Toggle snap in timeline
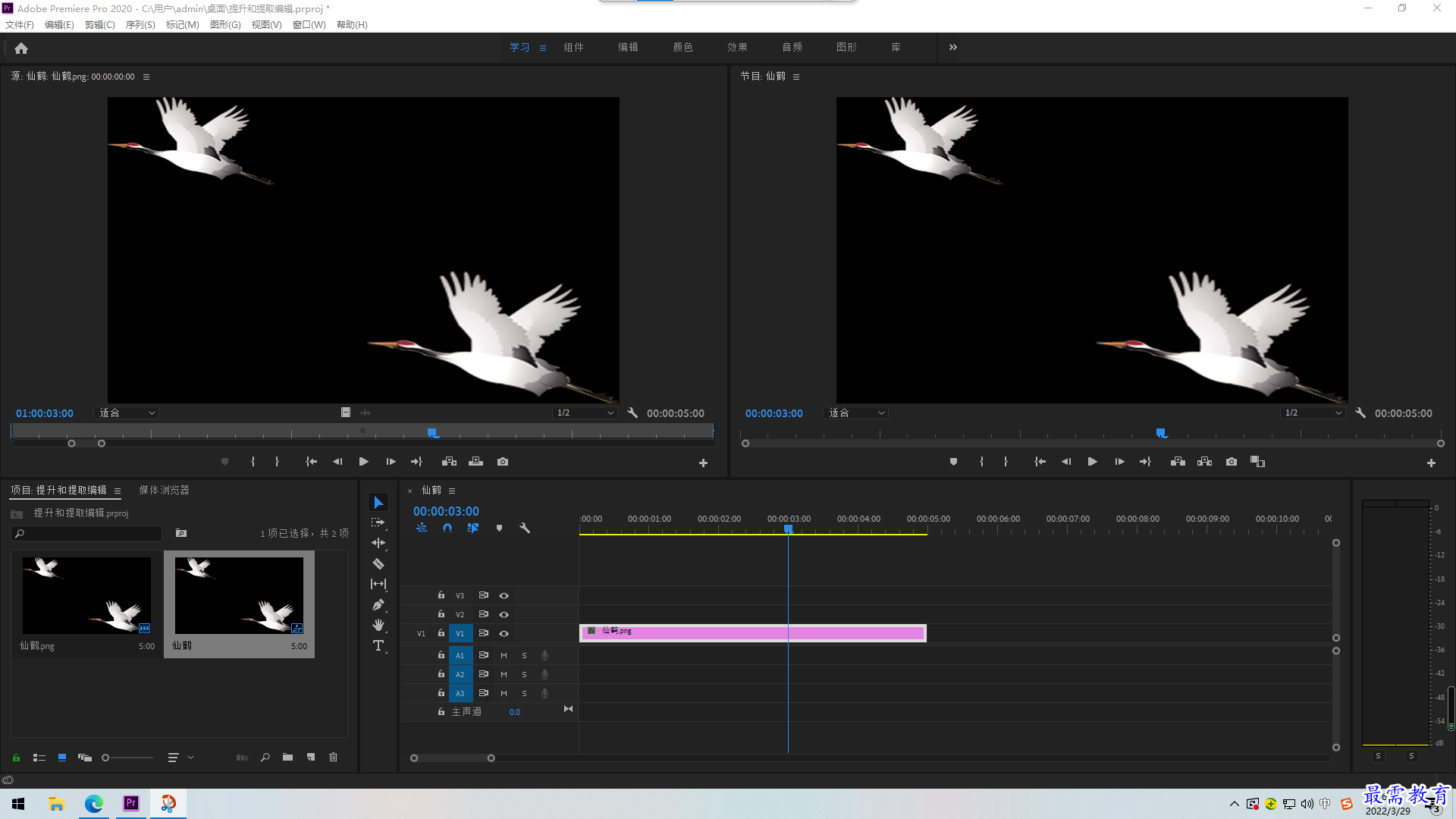The height and width of the screenshot is (819, 1456). click(447, 528)
